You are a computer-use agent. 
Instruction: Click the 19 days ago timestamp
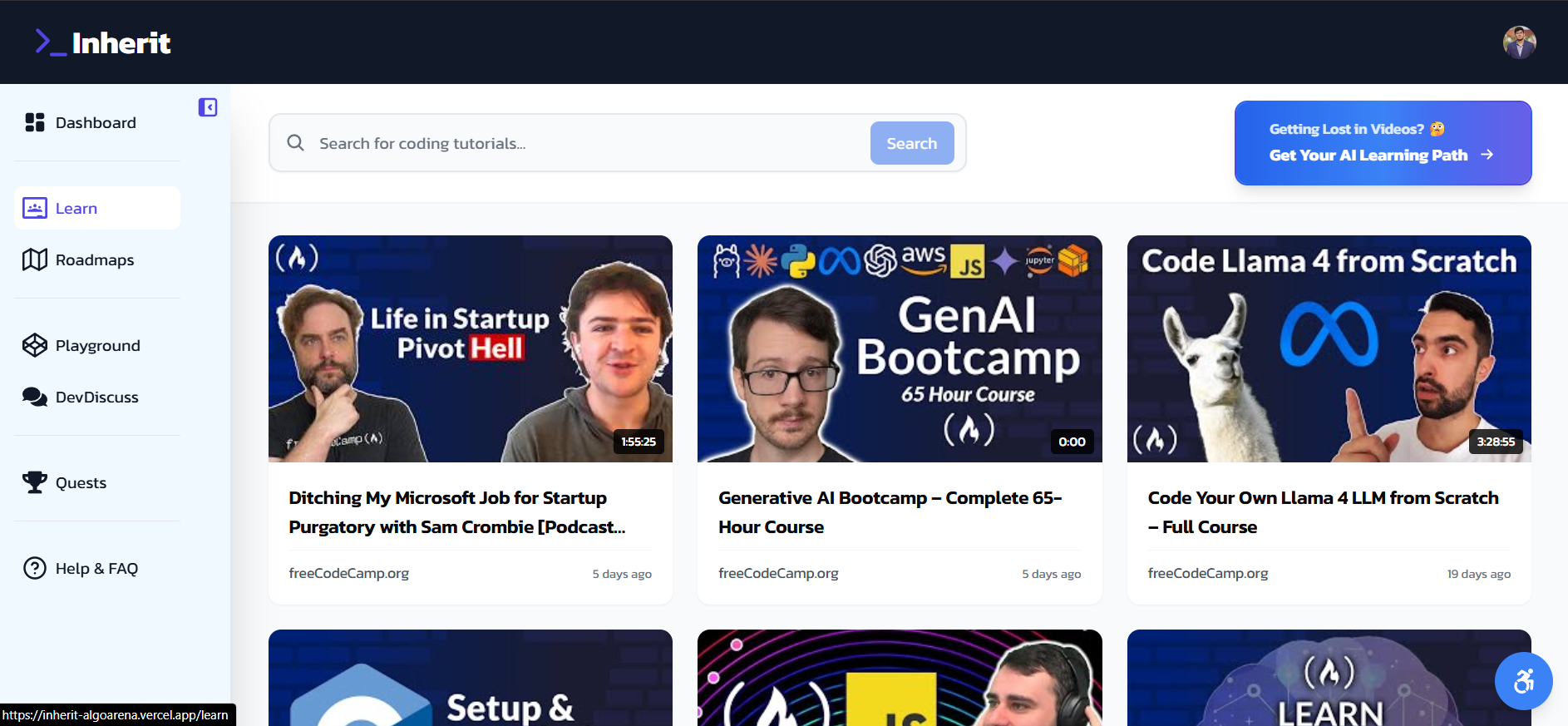pyautogui.click(x=1478, y=574)
